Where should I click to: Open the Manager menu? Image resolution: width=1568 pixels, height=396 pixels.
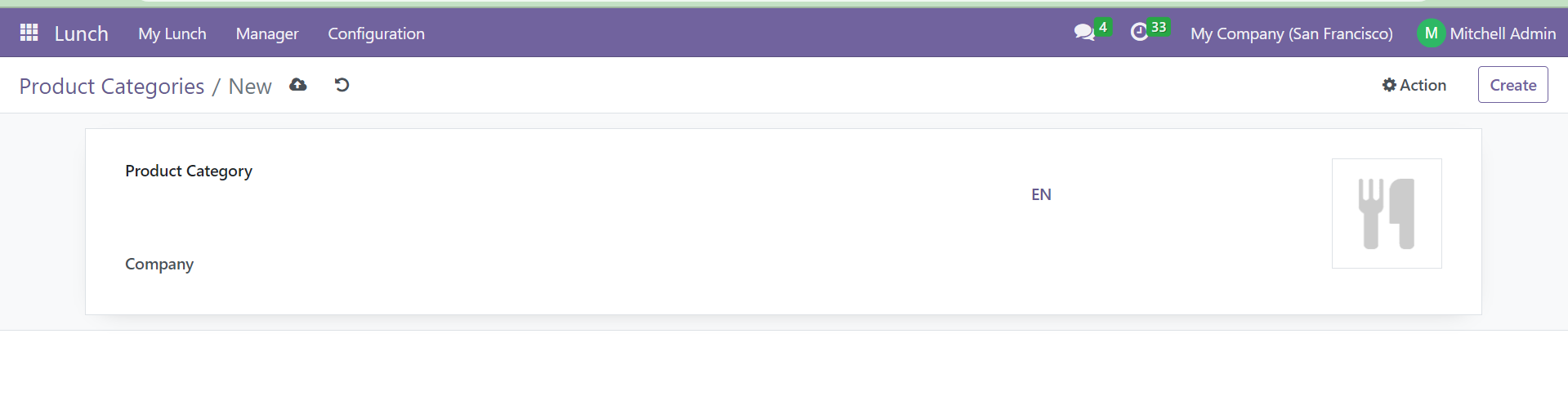point(267,33)
